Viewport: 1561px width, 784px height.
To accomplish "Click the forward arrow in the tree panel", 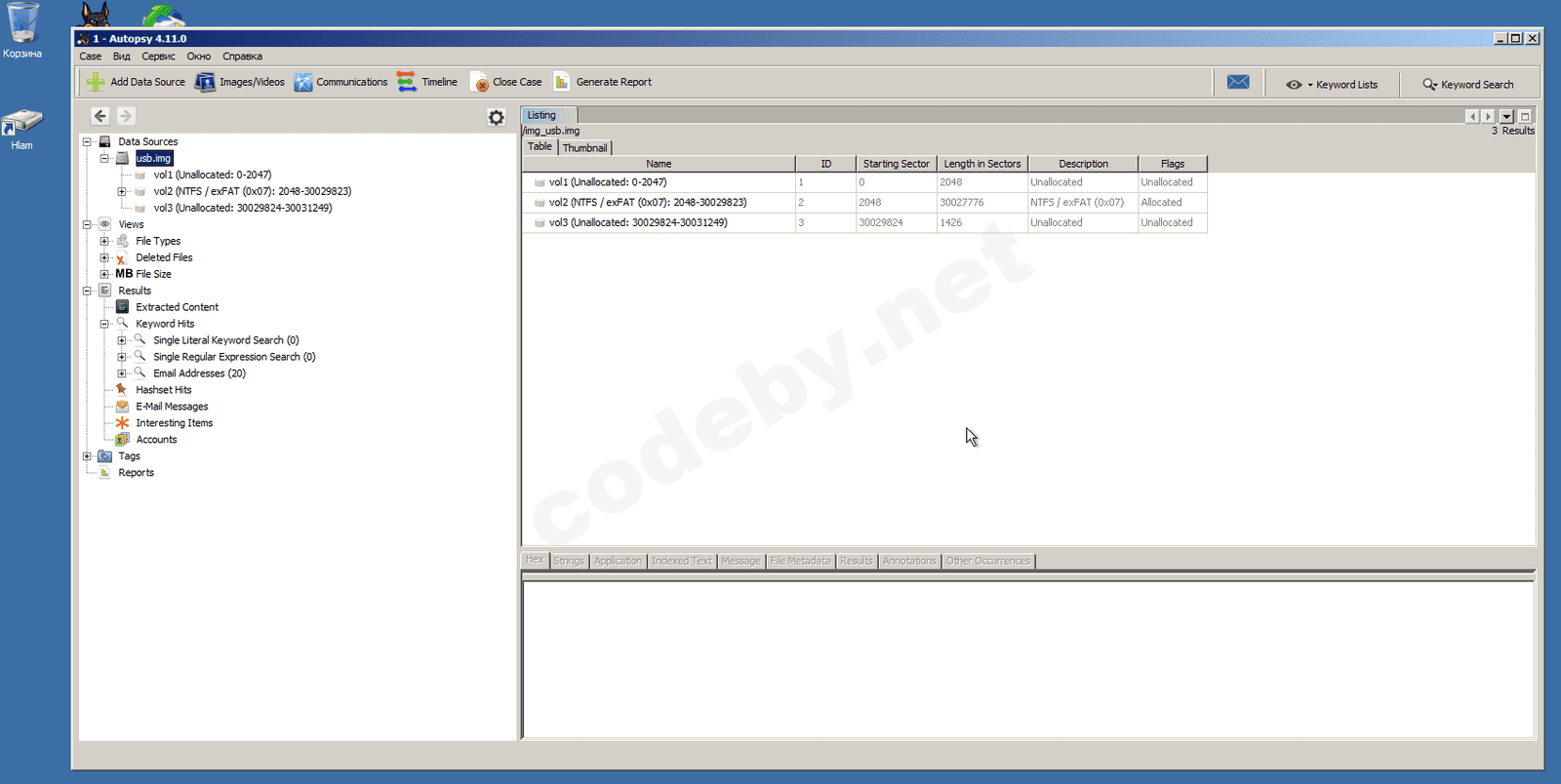I will tap(126, 116).
